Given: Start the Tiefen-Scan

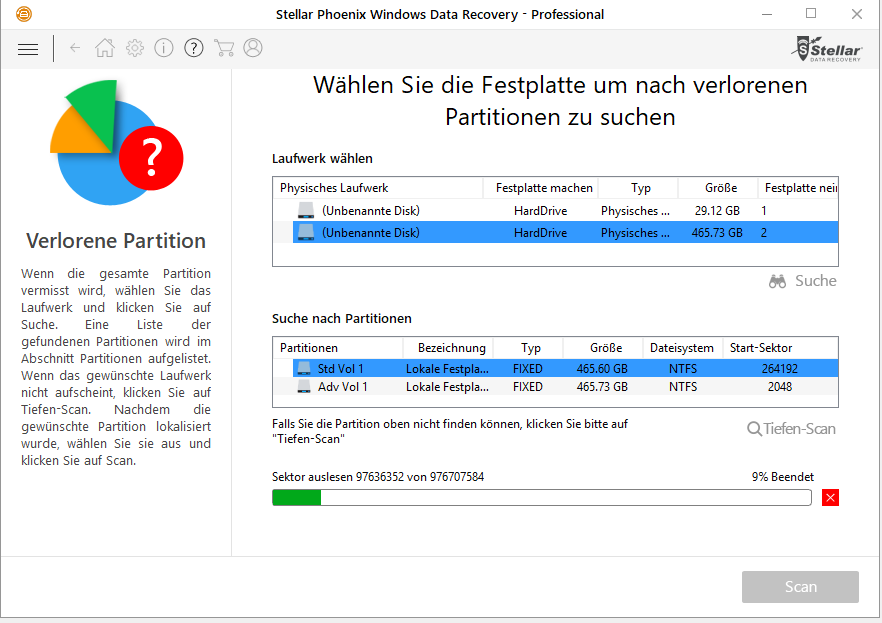Looking at the screenshot, I should [x=791, y=429].
